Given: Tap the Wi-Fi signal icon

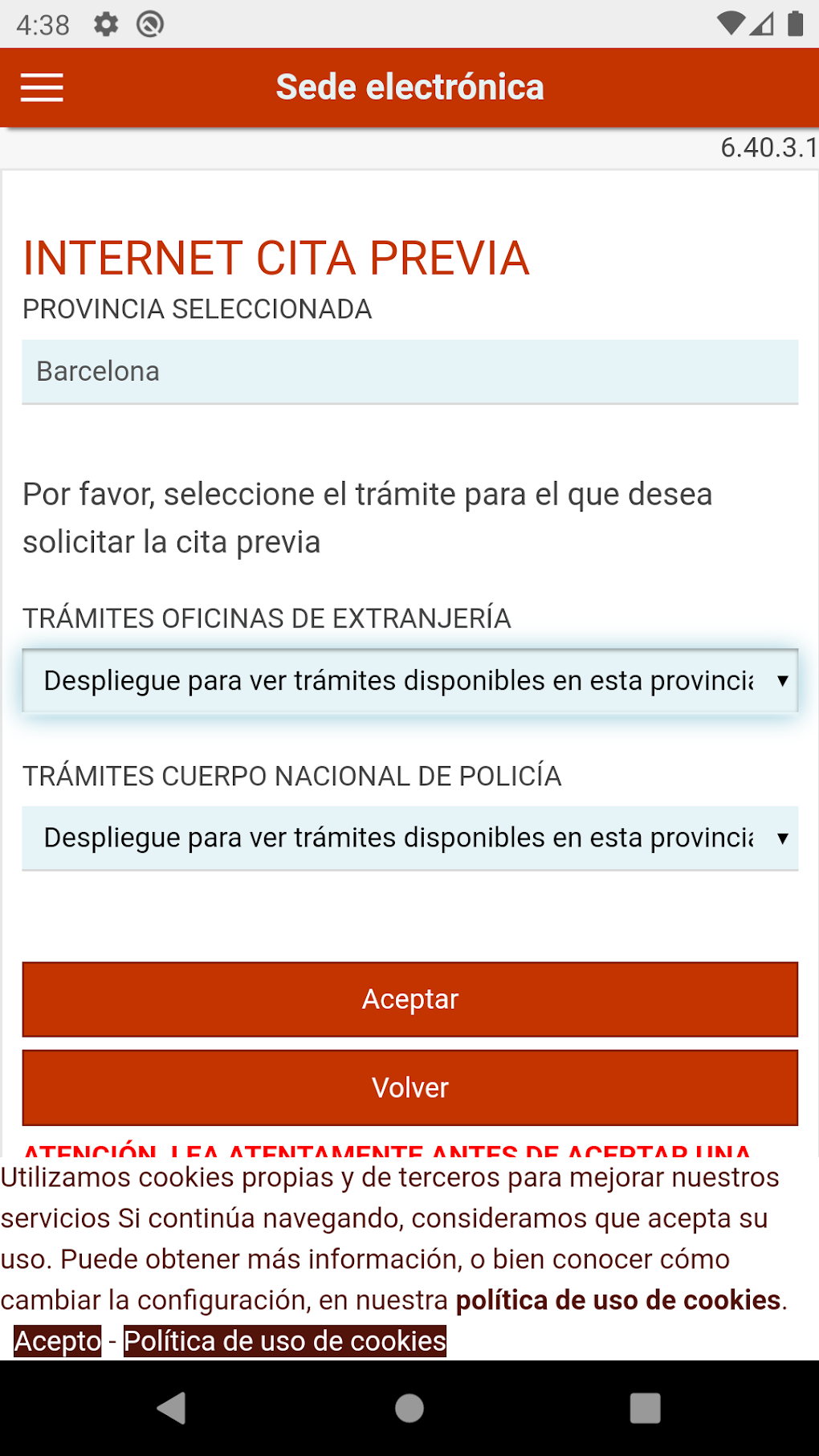Looking at the screenshot, I should 731,23.
